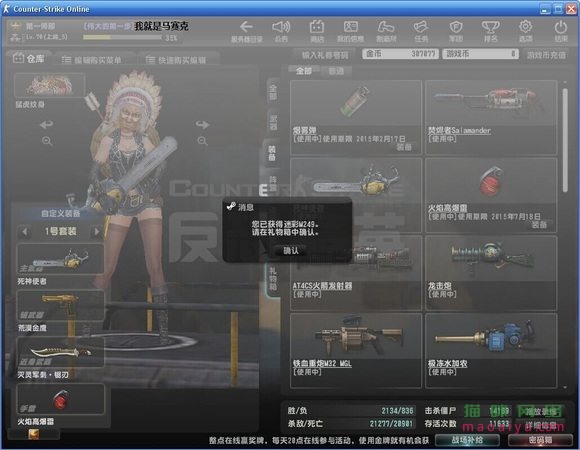Click the 1号套装 loadout label
The width and height of the screenshot is (580, 450).
point(61,231)
